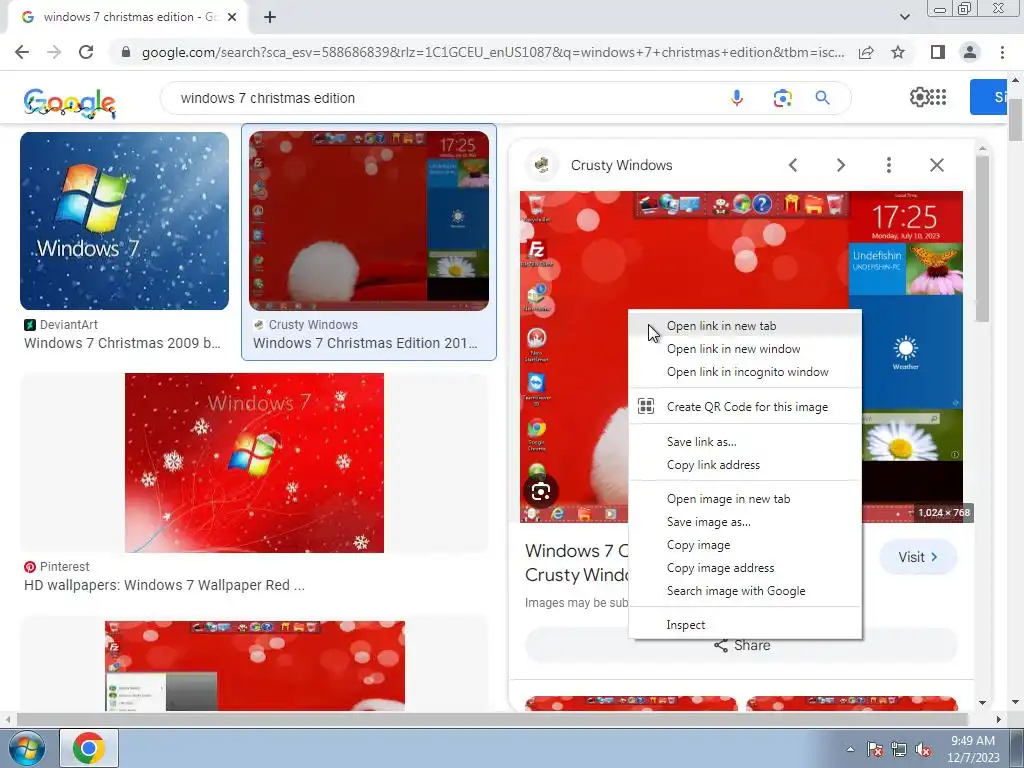Show hidden system tray icons
The height and width of the screenshot is (768, 1024).
coord(850,749)
